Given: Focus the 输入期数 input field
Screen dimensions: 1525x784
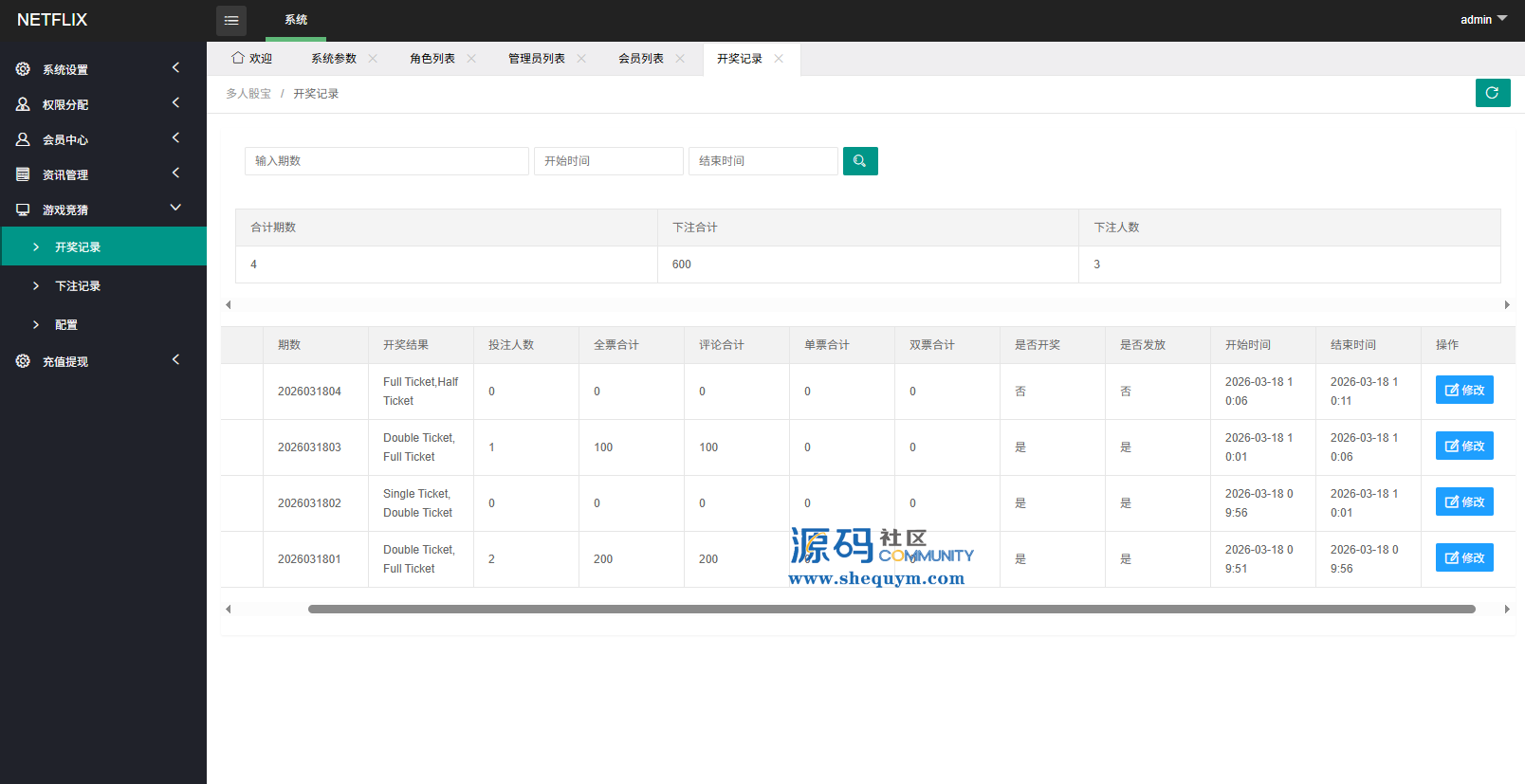Looking at the screenshot, I should (x=386, y=161).
